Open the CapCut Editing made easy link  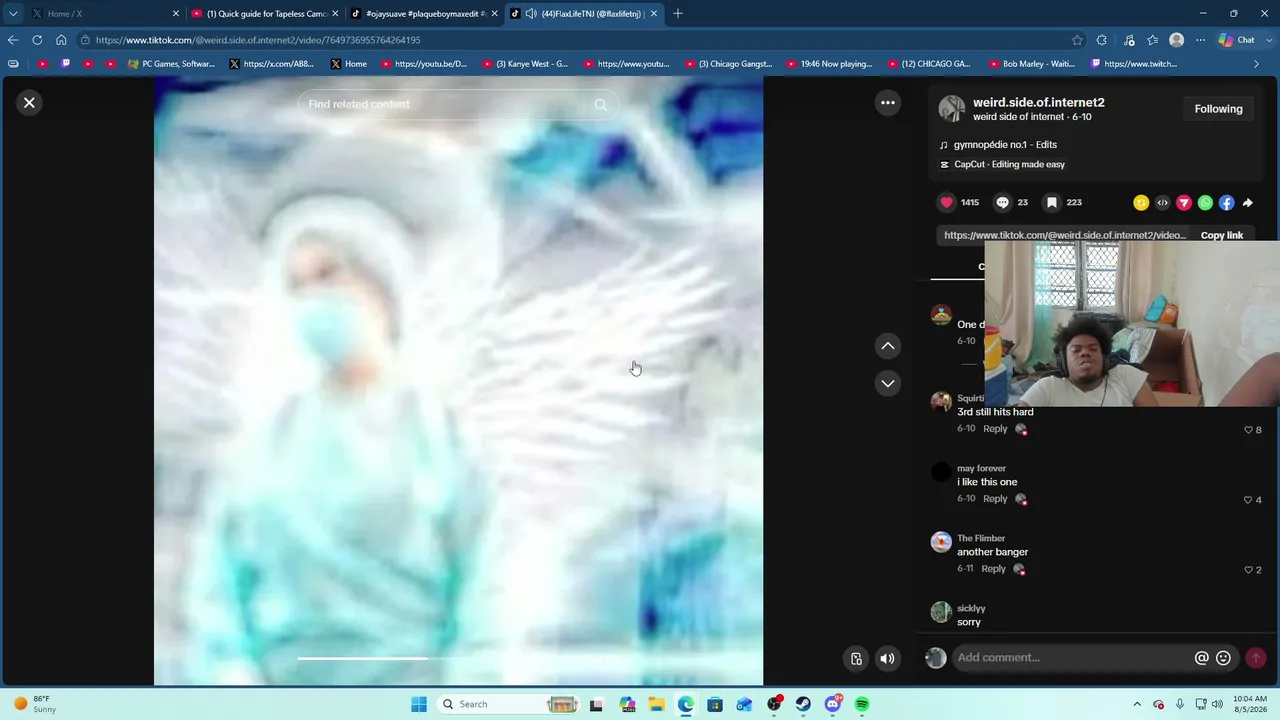[x=1009, y=165]
